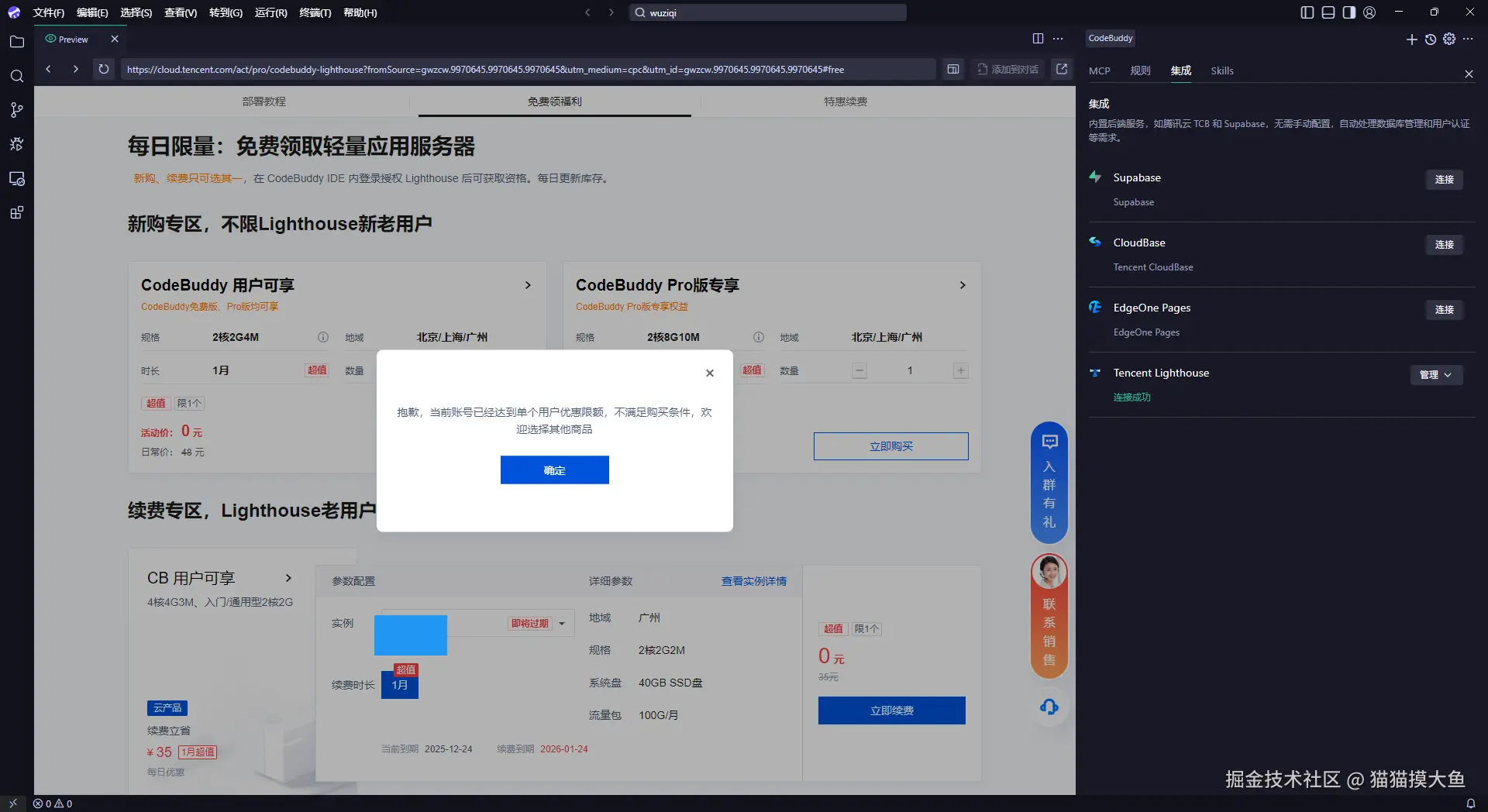Click the 立即续费 button
Viewport: 1488px width, 812px height.
click(x=892, y=710)
